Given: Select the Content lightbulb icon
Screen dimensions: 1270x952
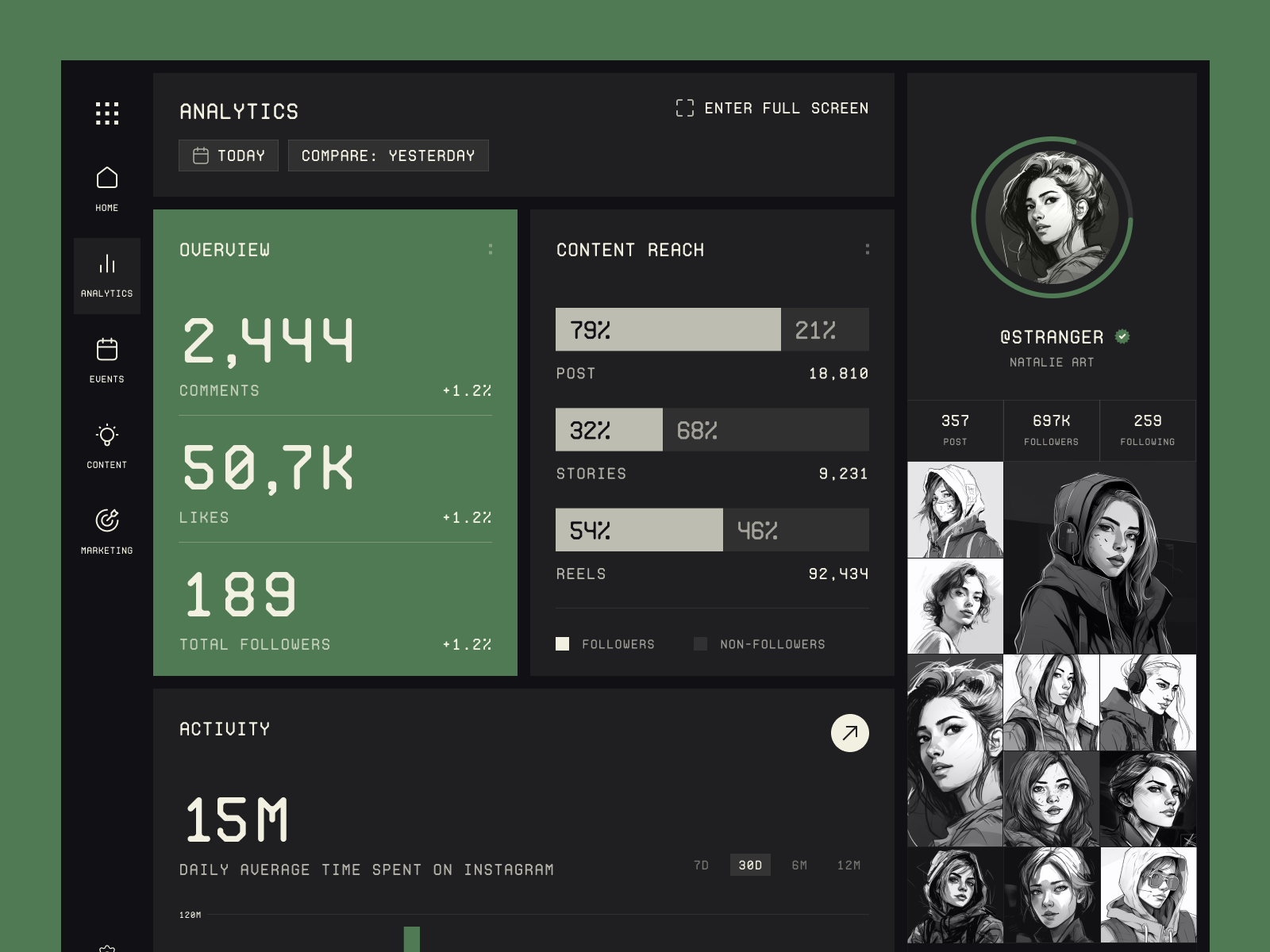Looking at the screenshot, I should pyautogui.click(x=106, y=436).
